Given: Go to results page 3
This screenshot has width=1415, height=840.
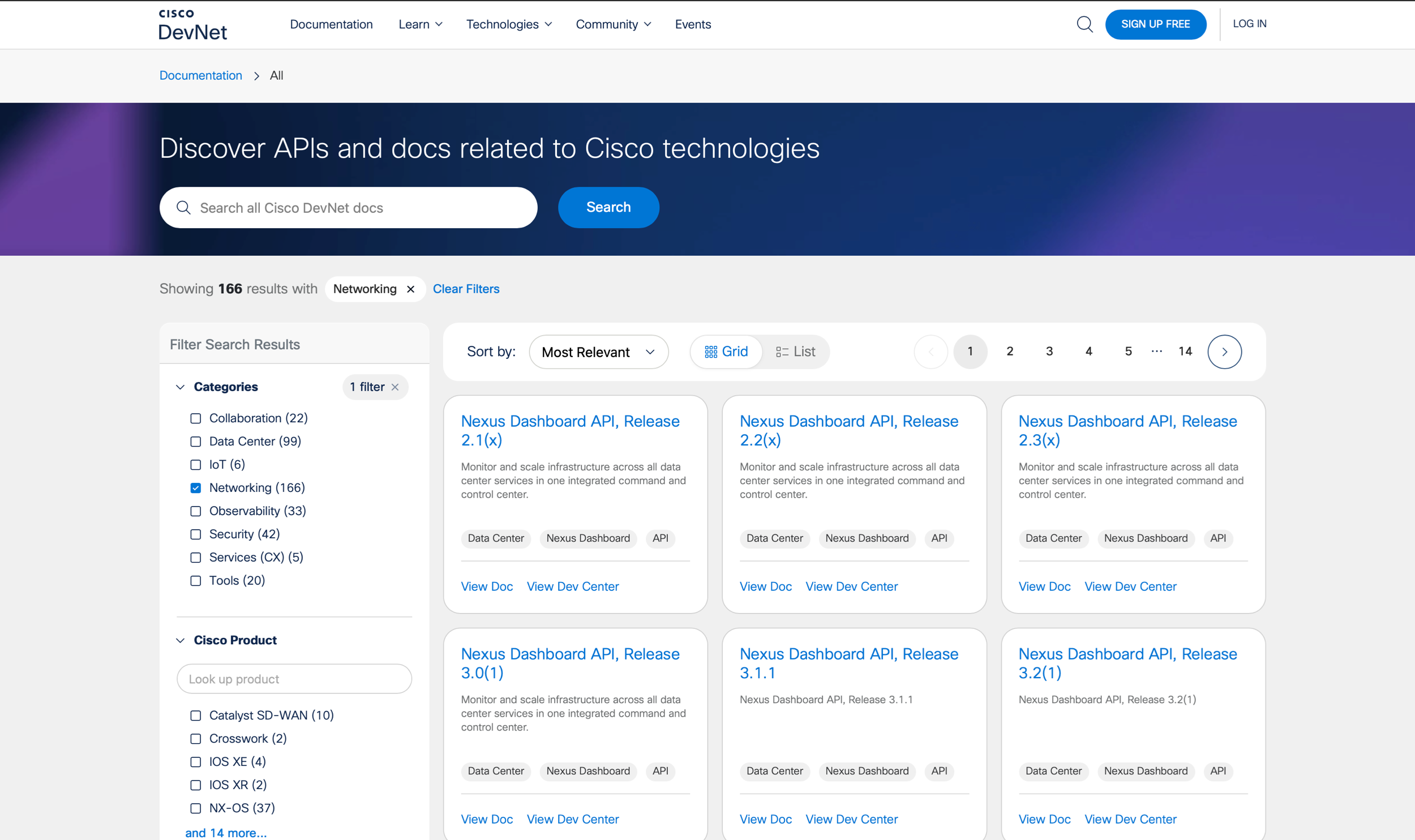Looking at the screenshot, I should pyautogui.click(x=1049, y=352).
